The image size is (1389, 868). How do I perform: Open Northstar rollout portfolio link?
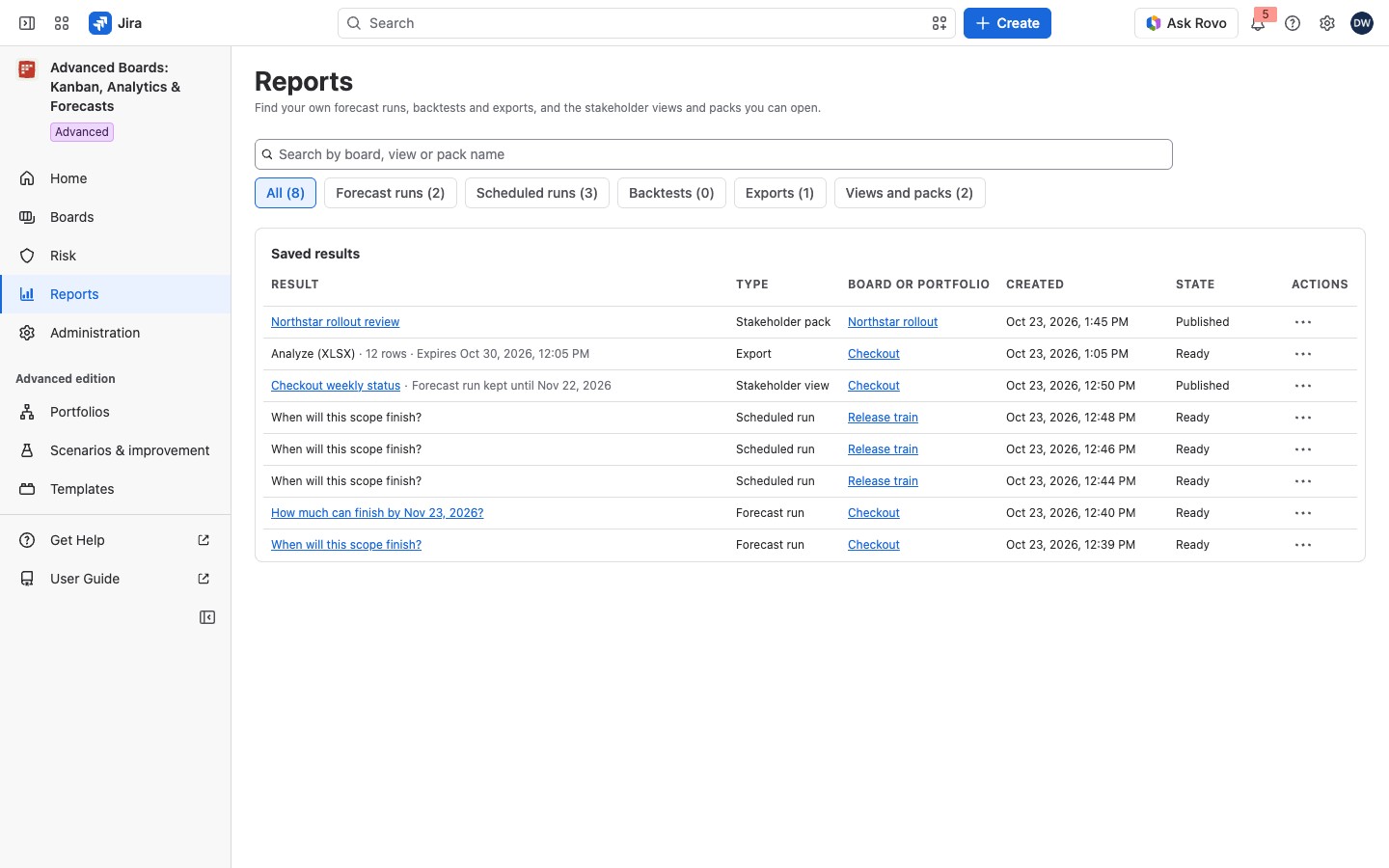pyautogui.click(x=892, y=322)
